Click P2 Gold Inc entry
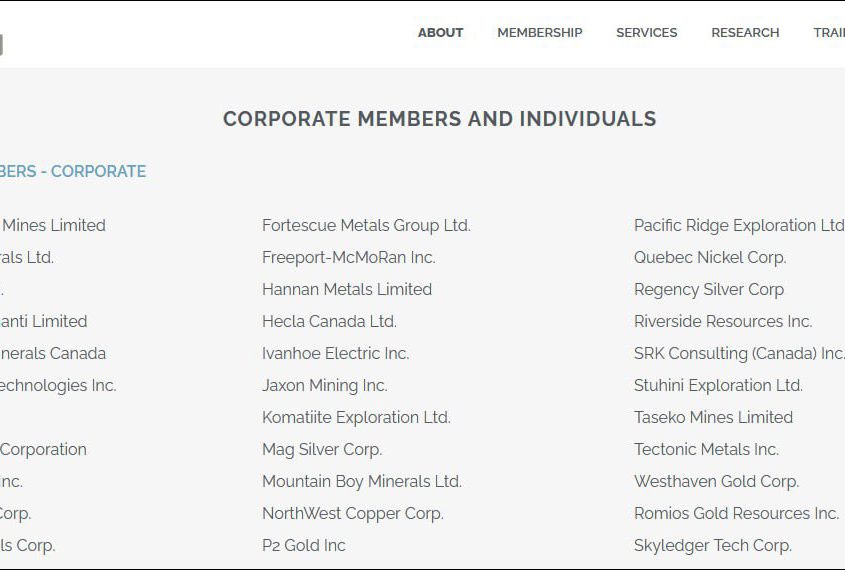The height and width of the screenshot is (570, 845). [303, 545]
